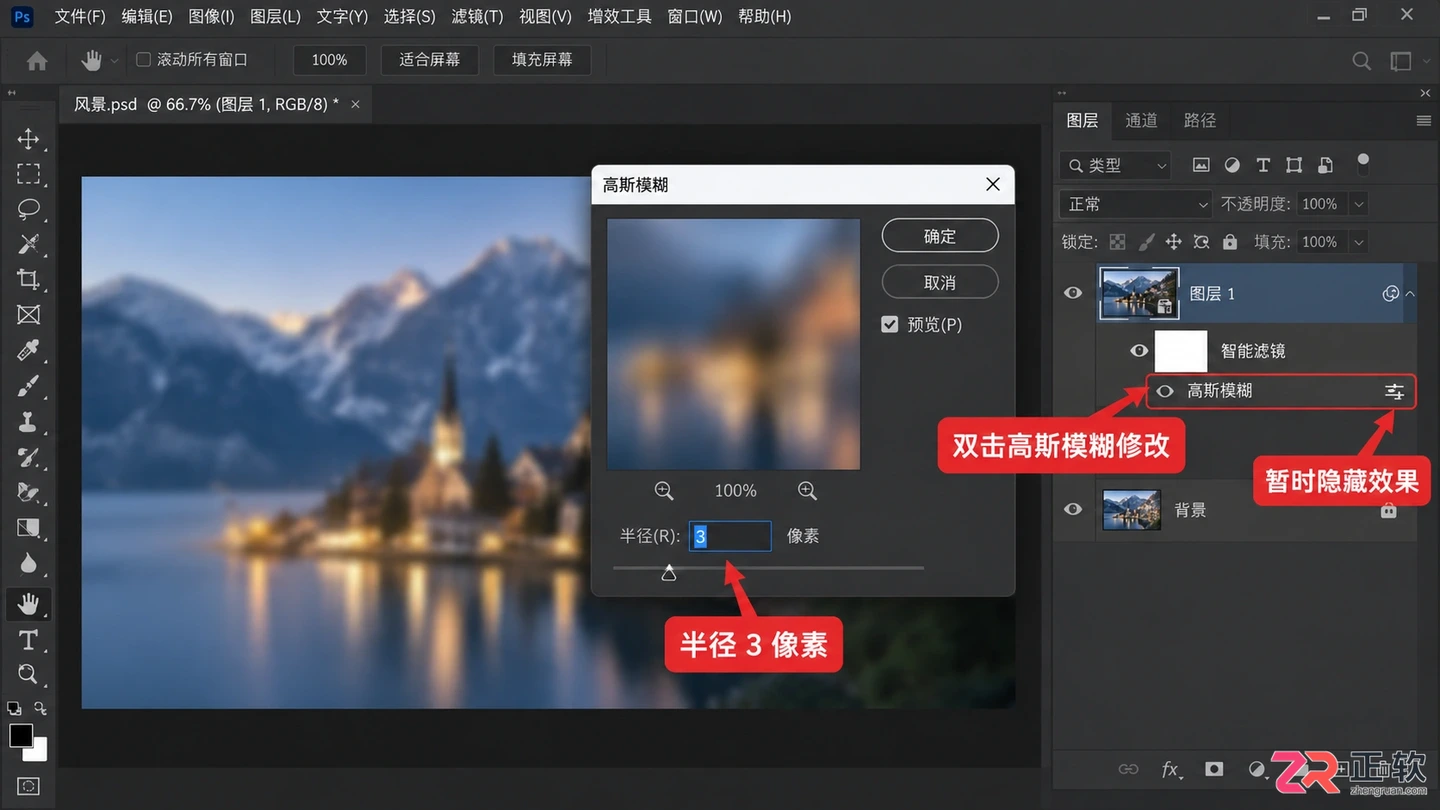
Task: Filter for adjustment layers icon
Action: coord(1232,165)
